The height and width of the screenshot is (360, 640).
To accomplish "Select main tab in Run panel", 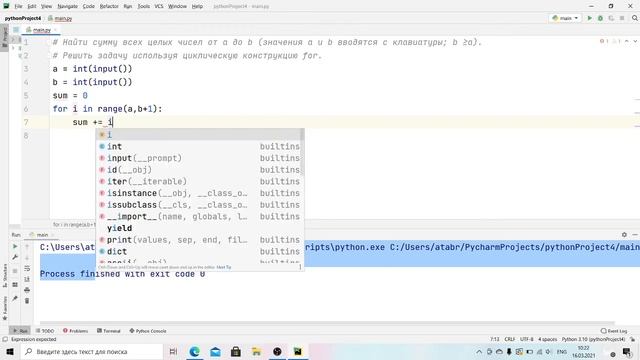I will pos(42,235).
